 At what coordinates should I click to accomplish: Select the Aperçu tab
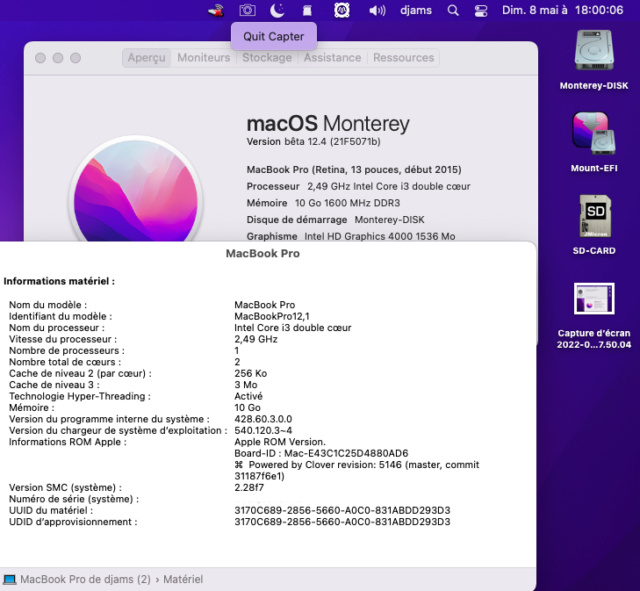[147, 58]
